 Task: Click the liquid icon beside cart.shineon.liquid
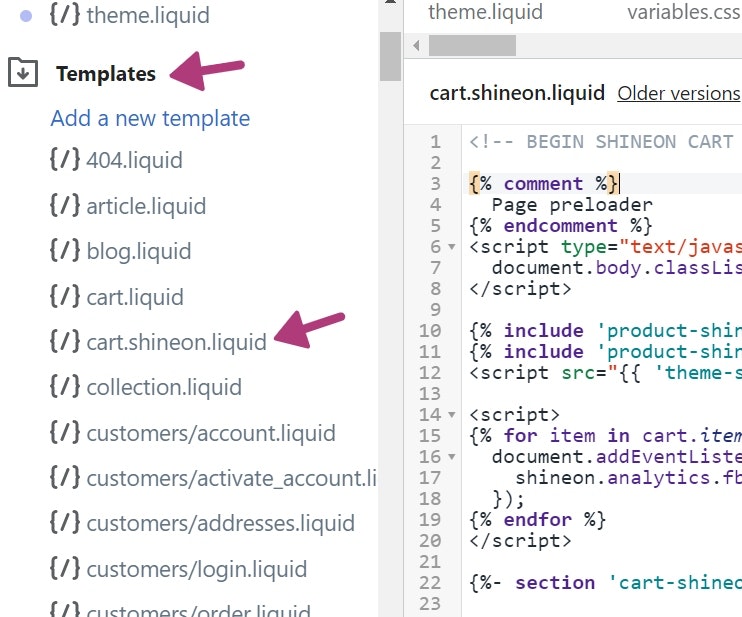pyautogui.click(x=64, y=342)
